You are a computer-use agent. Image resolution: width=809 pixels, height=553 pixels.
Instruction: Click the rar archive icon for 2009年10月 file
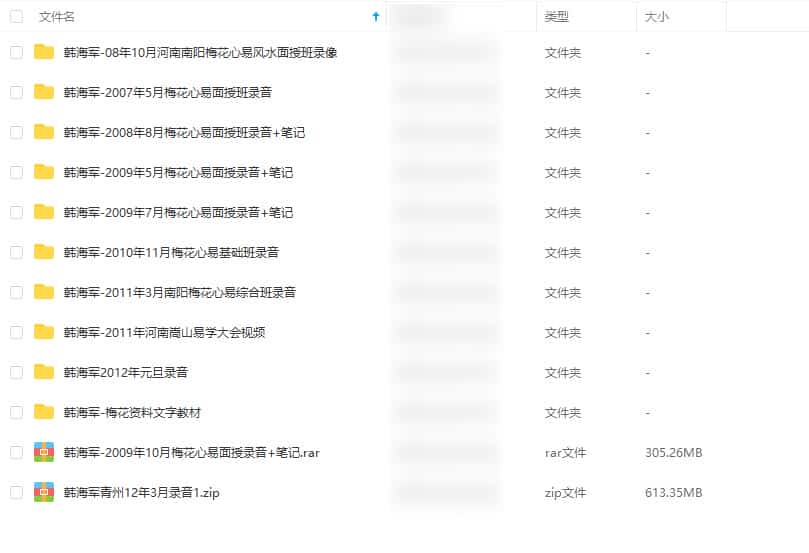(x=44, y=452)
